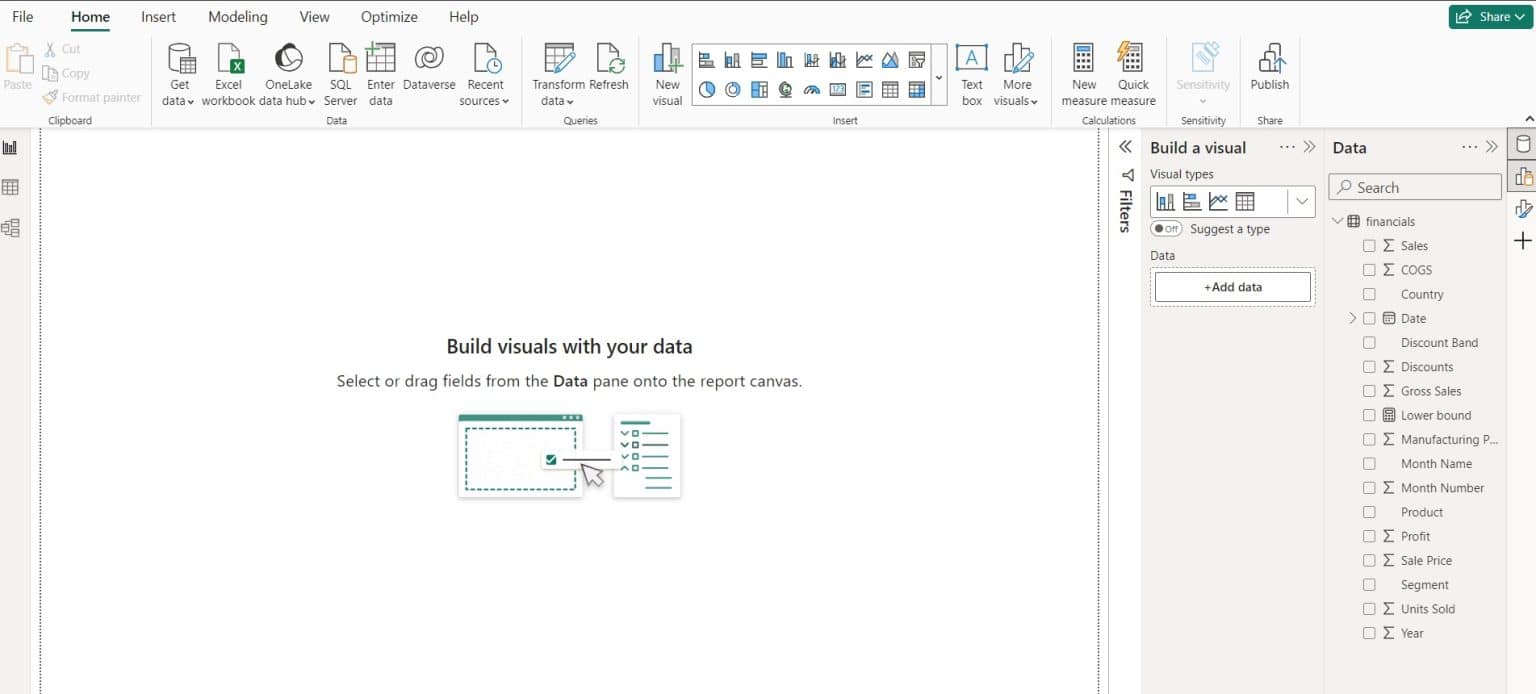Expand the Date field hierarchy
The image size is (1536, 694).
[1352, 318]
